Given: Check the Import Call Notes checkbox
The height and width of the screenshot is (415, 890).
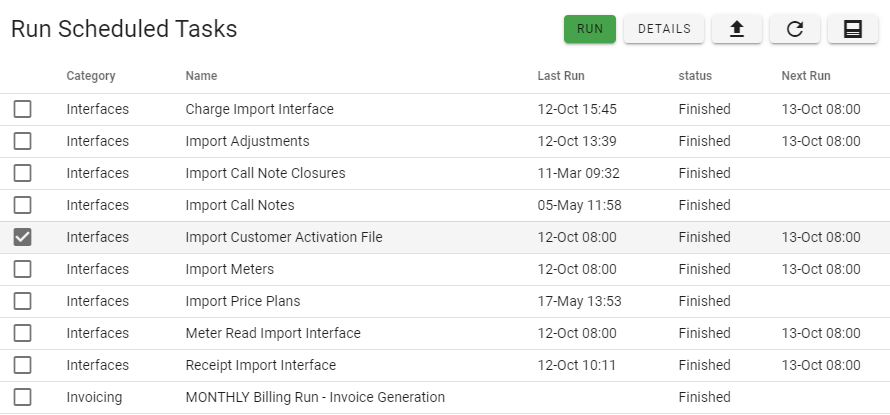Looking at the screenshot, I should [22, 205].
